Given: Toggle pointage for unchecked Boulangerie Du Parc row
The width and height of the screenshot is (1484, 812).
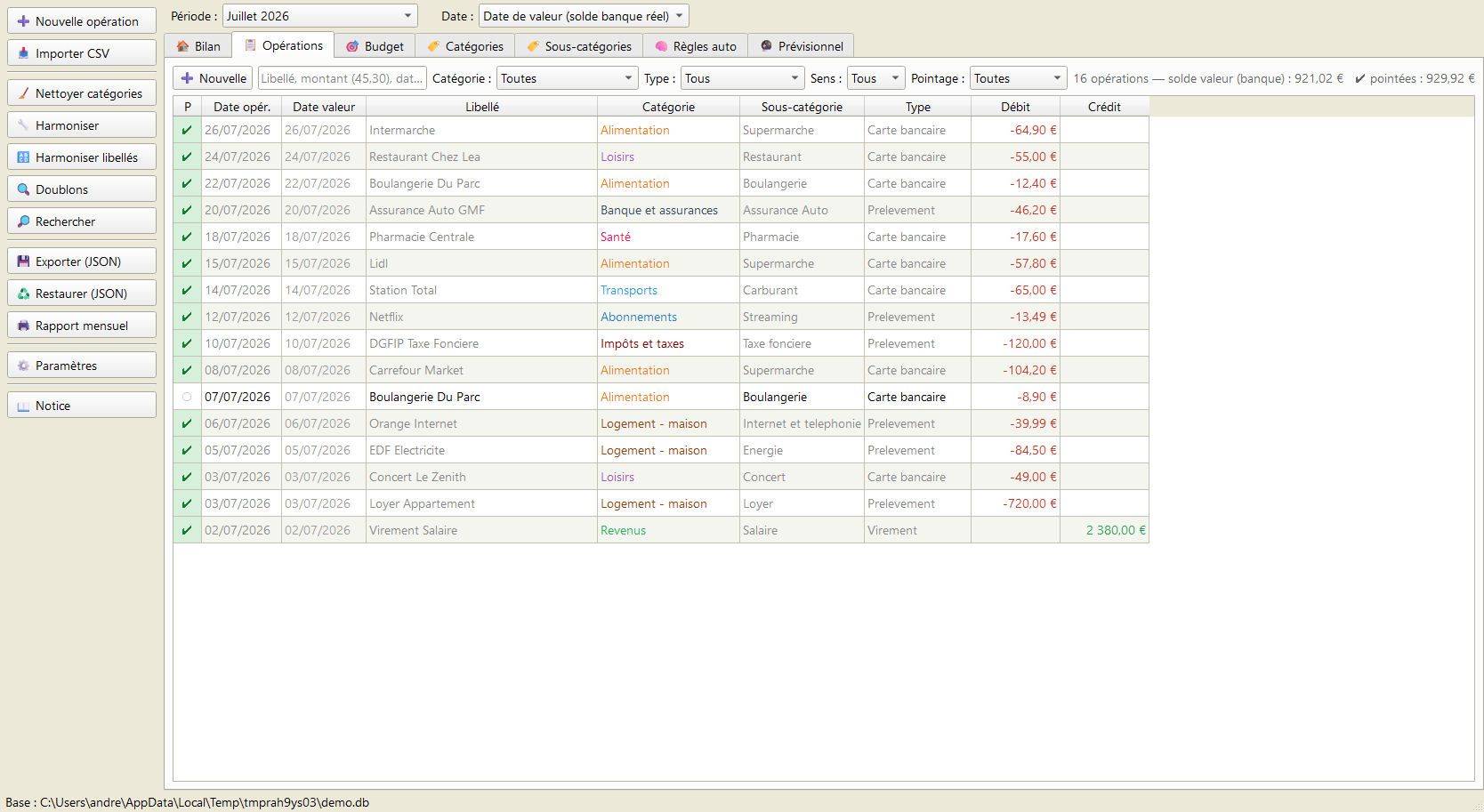Looking at the screenshot, I should click(187, 397).
